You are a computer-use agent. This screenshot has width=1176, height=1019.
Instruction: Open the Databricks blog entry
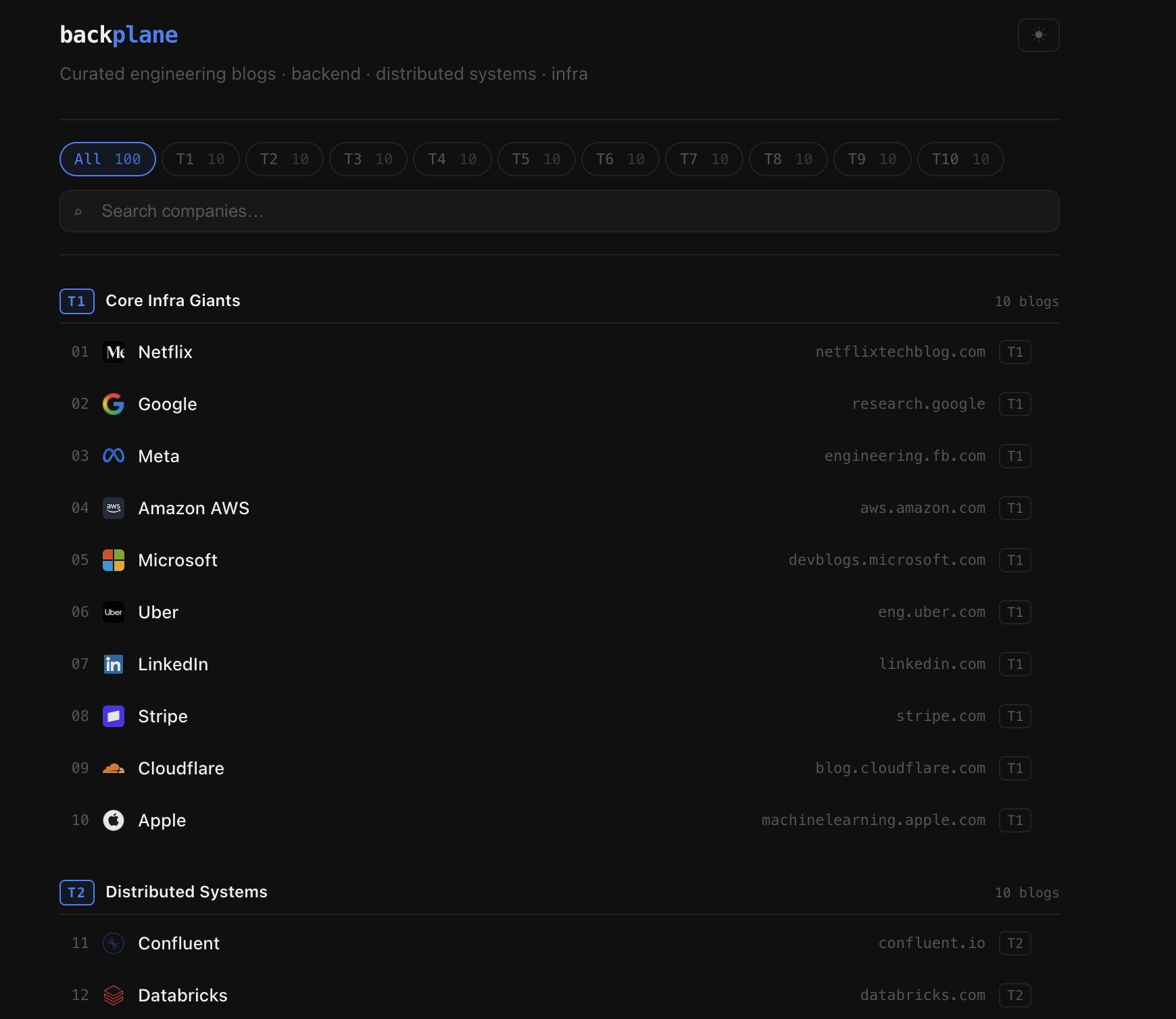click(x=559, y=995)
